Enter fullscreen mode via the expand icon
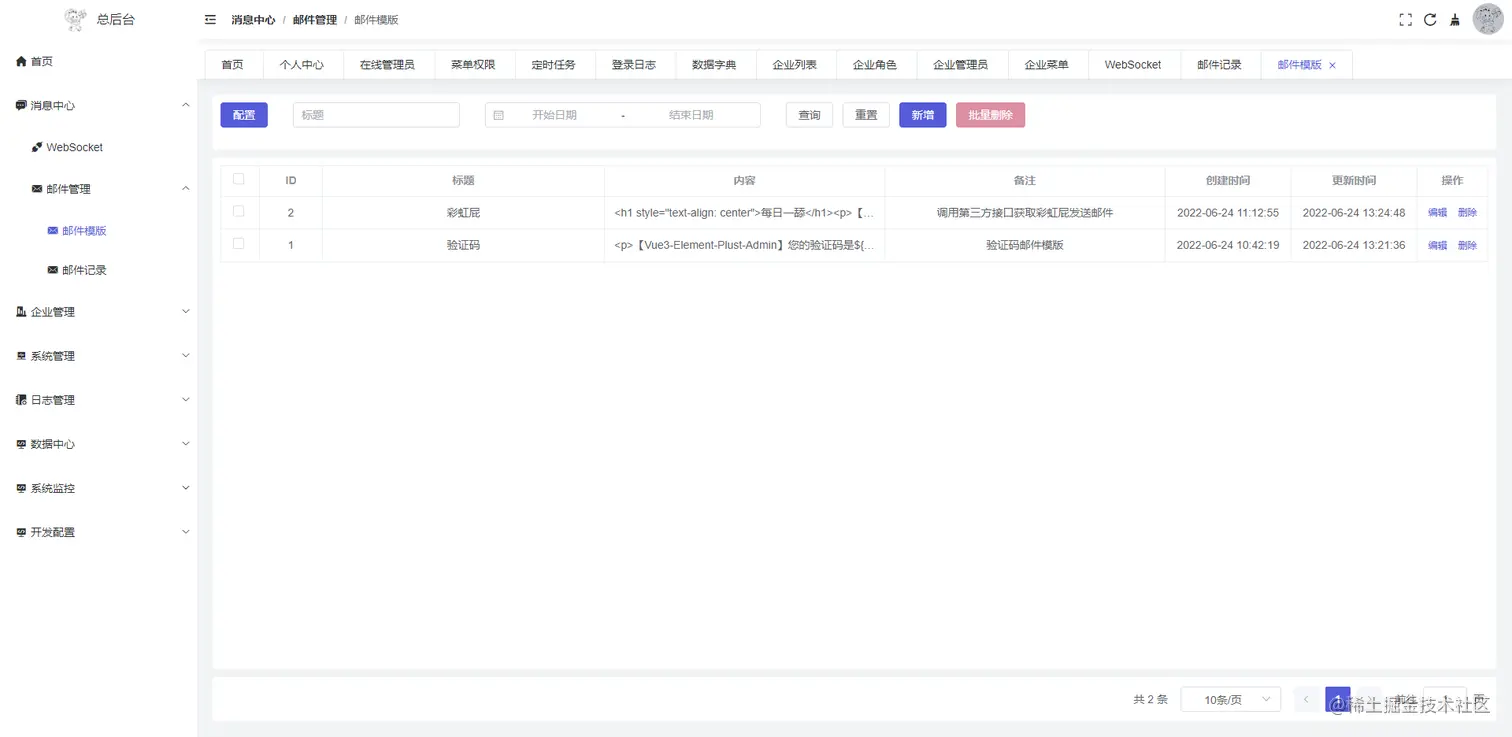1512x737 pixels. (1405, 19)
